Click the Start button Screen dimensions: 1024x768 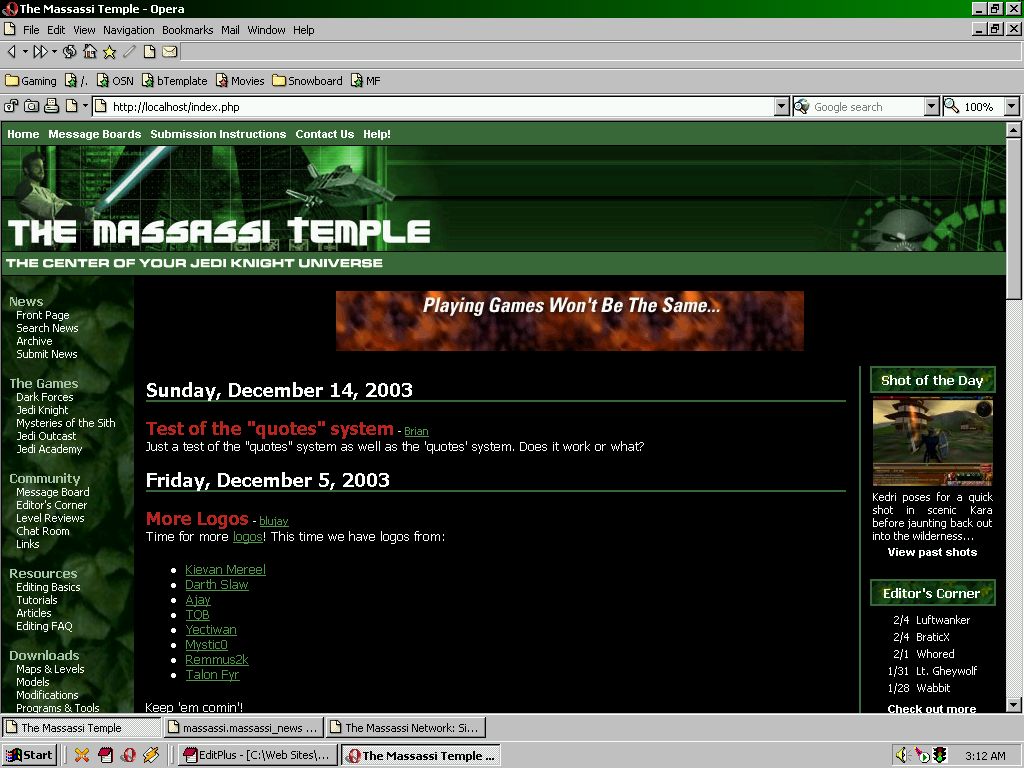tap(29, 755)
